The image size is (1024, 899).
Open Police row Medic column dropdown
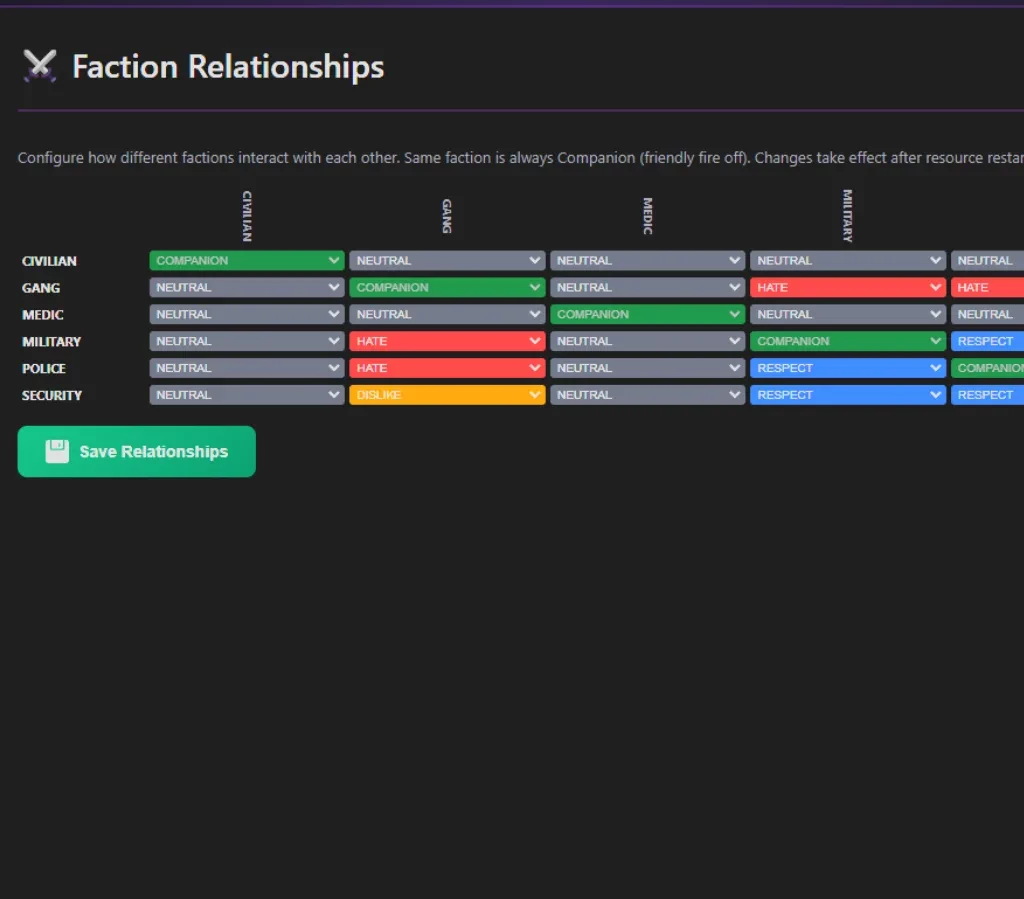pyautogui.click(x=647, y=368)
